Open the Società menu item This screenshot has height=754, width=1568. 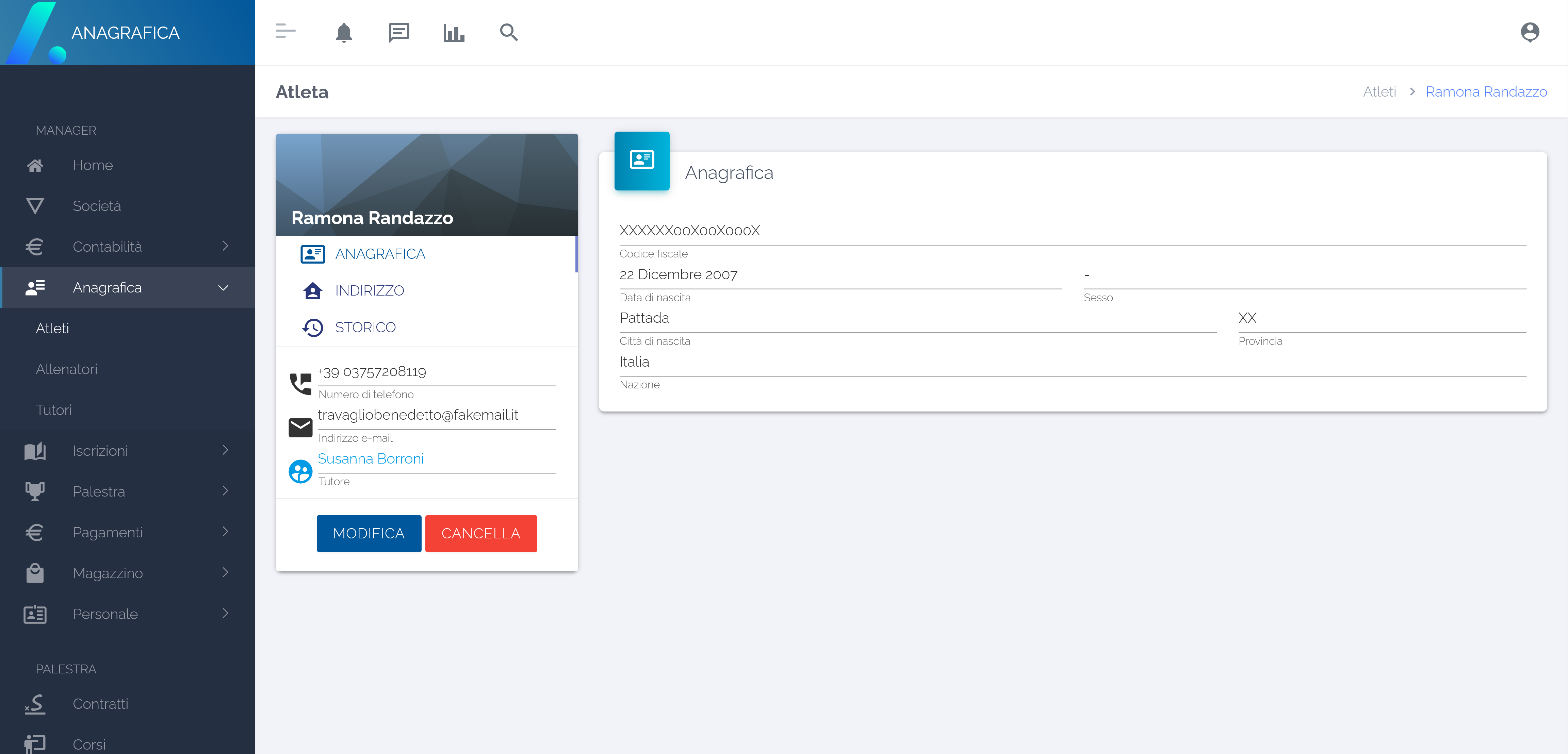[127, 206]
